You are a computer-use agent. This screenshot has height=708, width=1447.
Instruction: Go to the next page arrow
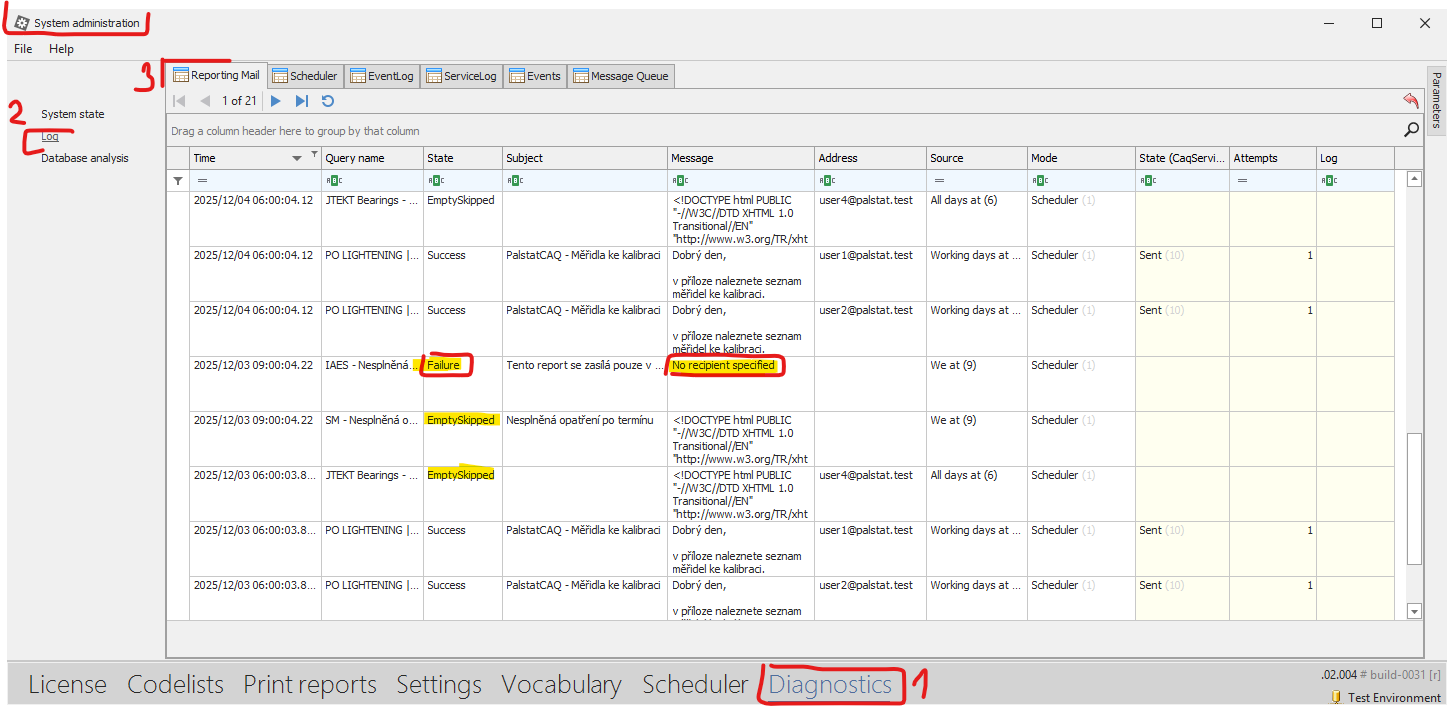[x=276, y=101]
